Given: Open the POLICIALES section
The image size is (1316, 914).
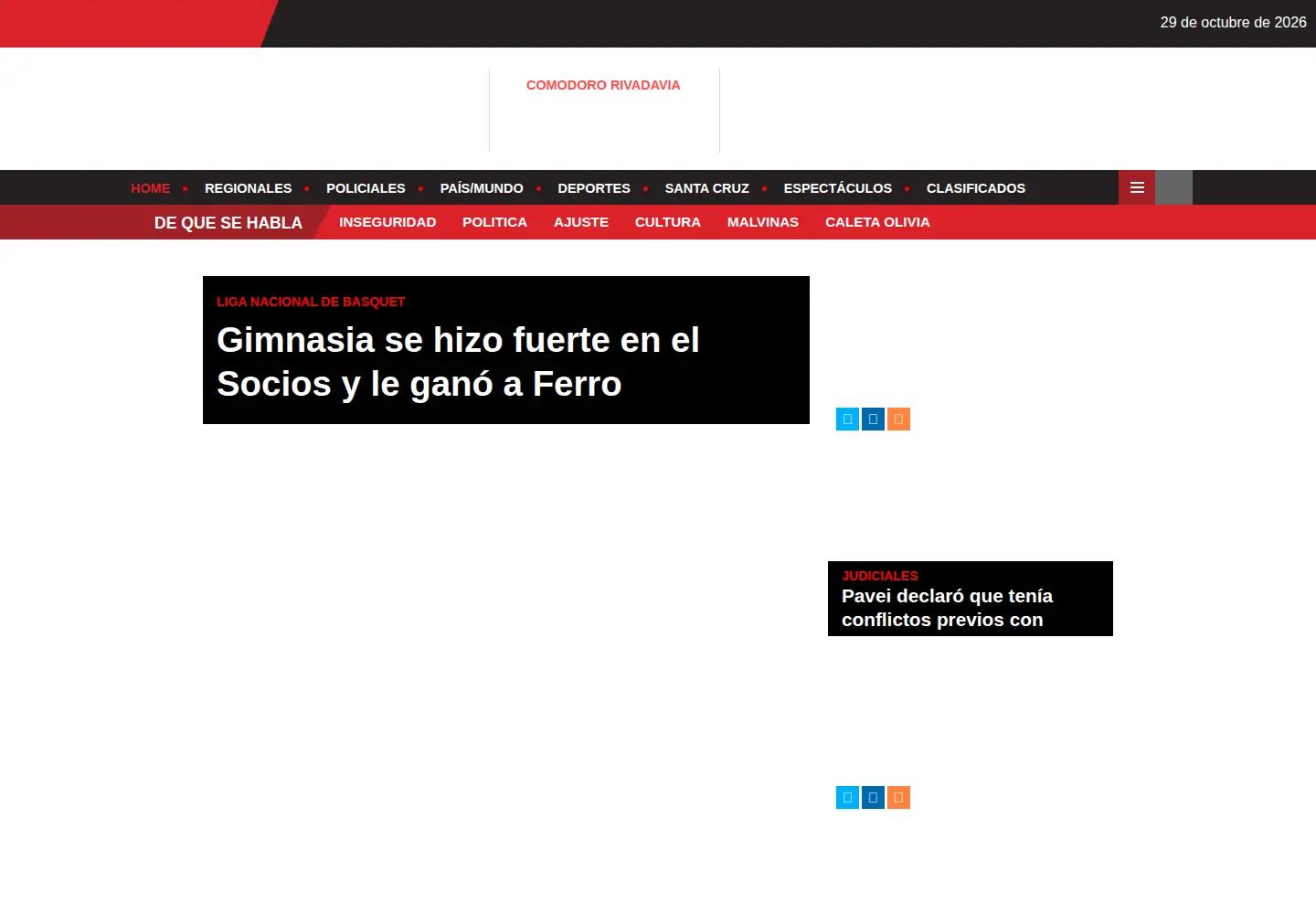Looking at the screenshot, I should click(x=366, y=188).
